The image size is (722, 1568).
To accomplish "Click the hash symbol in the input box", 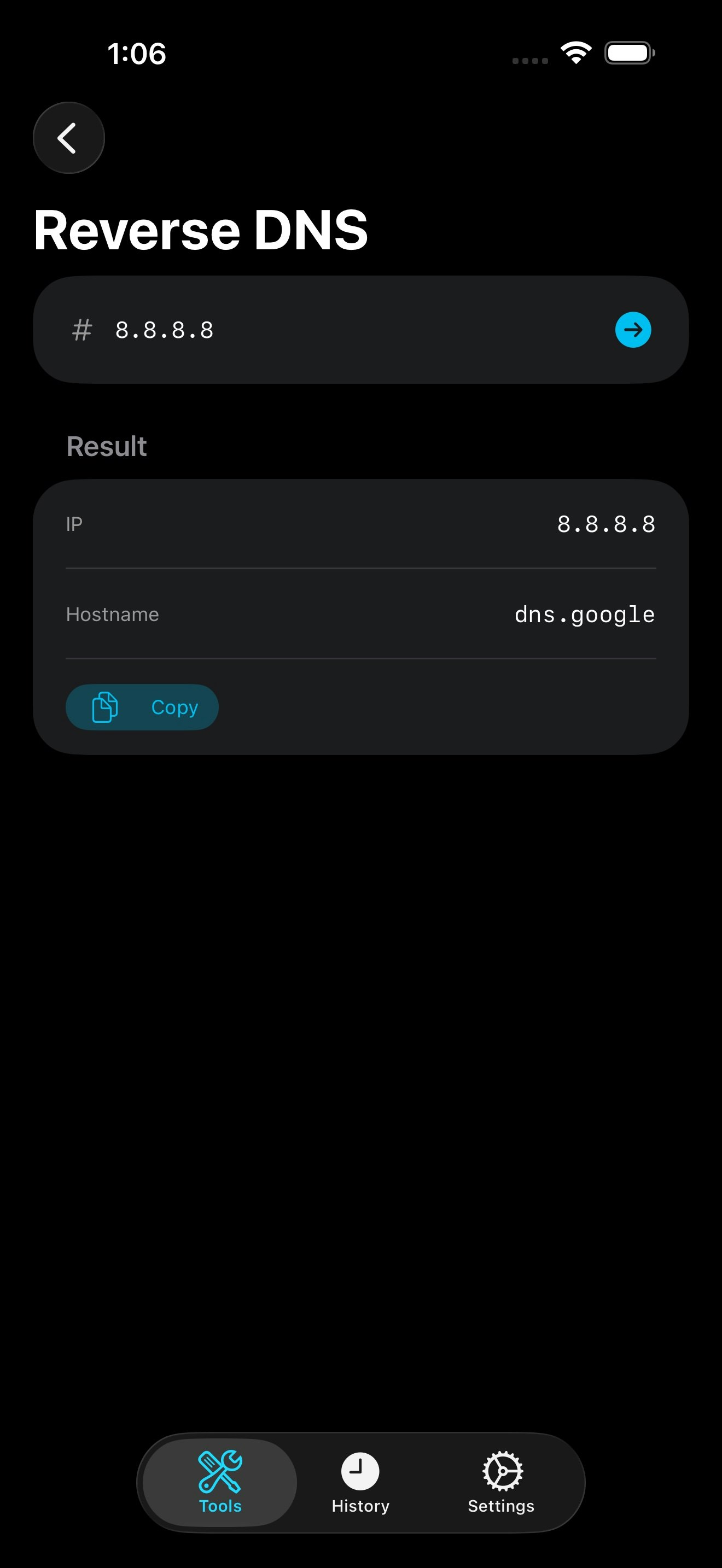I will pyautogui.click(x=82, y=330).
